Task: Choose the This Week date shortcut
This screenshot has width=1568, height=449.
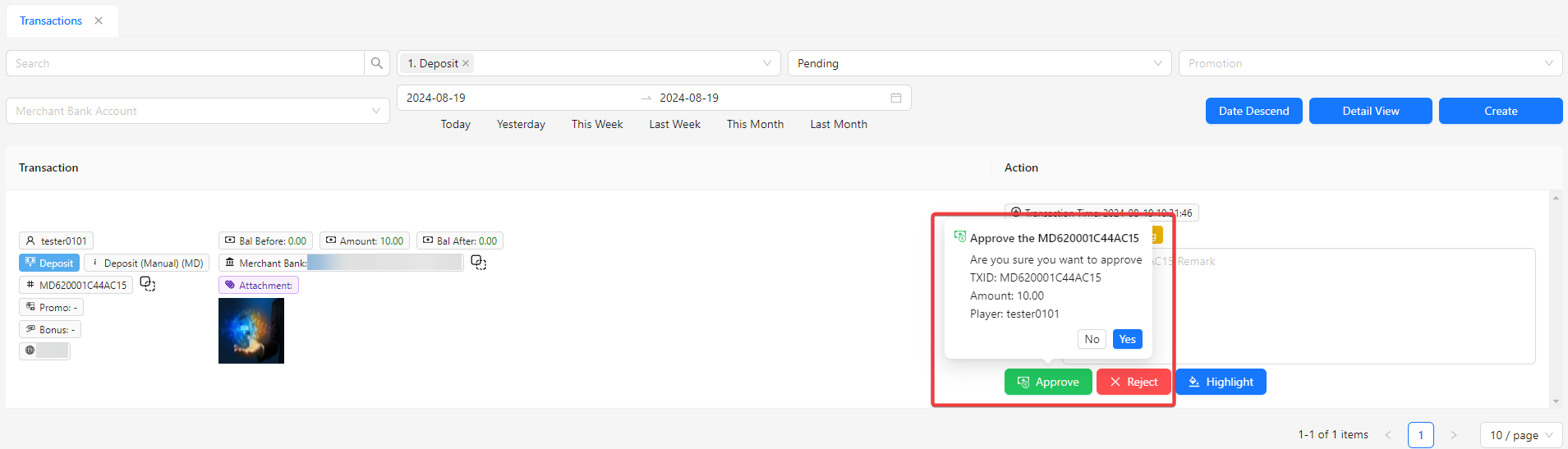Action: point(597,124)
